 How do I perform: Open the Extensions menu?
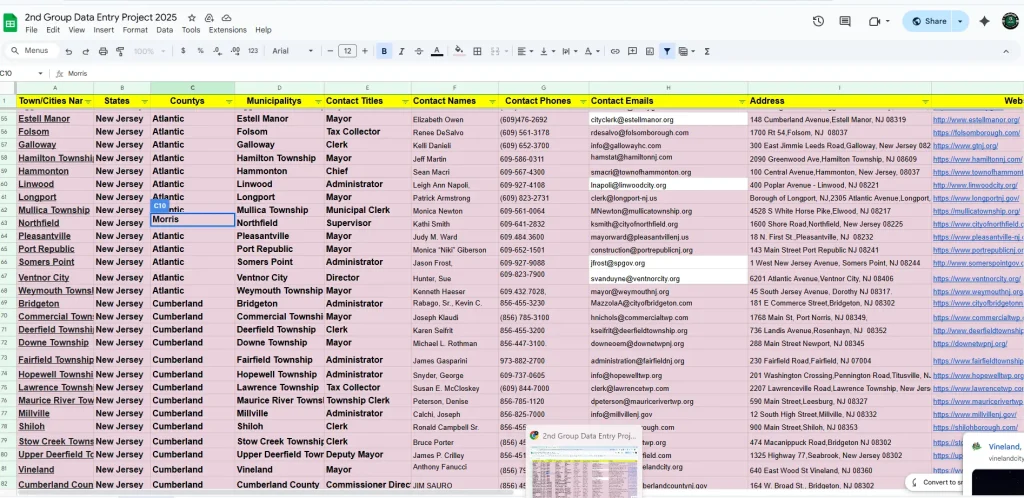(x=227, y=30)
